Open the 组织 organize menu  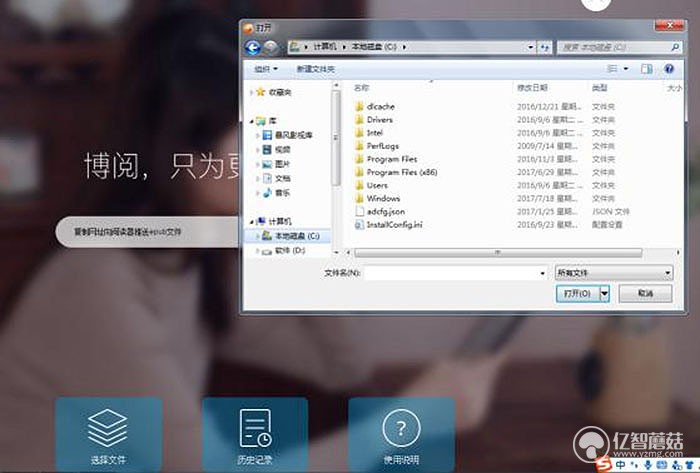point(266,69)
